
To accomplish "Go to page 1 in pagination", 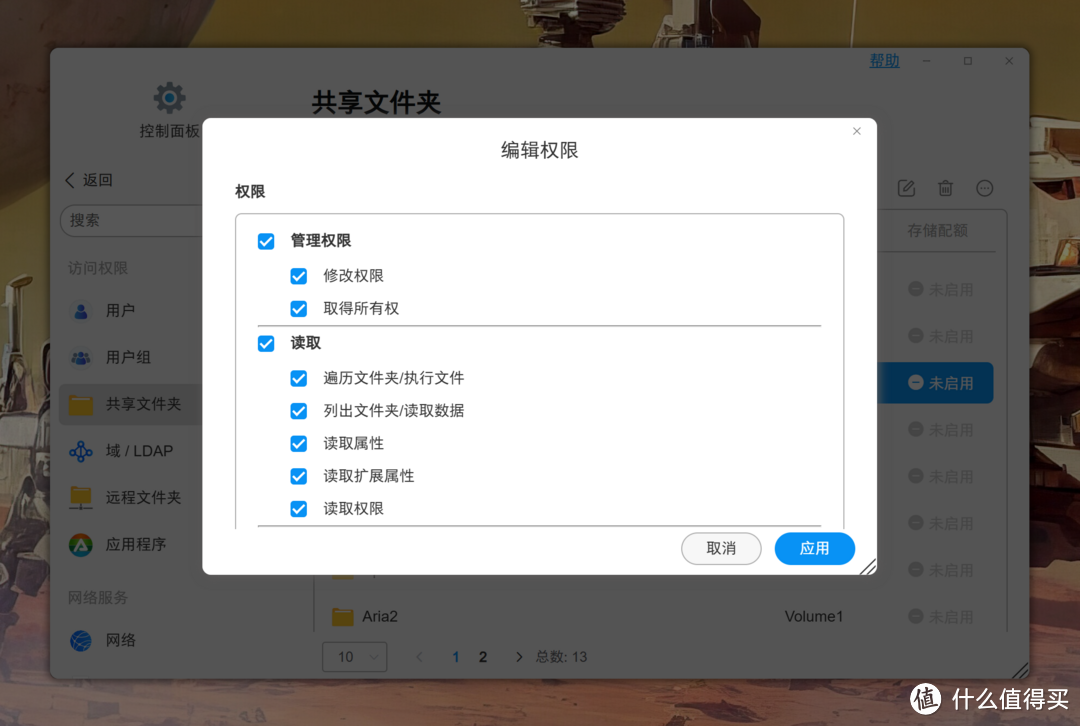I will pyautogui.click(x=455, y=657).
